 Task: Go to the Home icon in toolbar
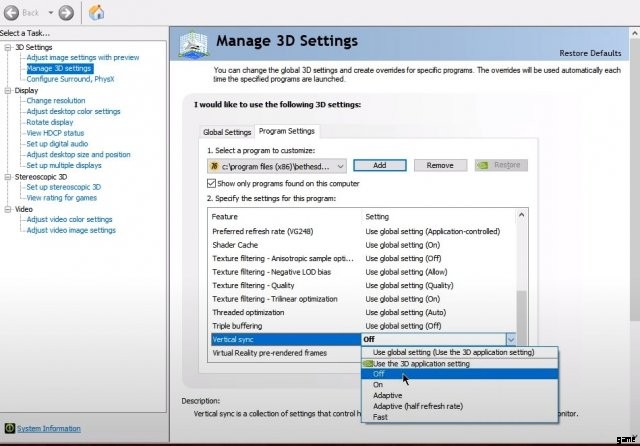97,13
